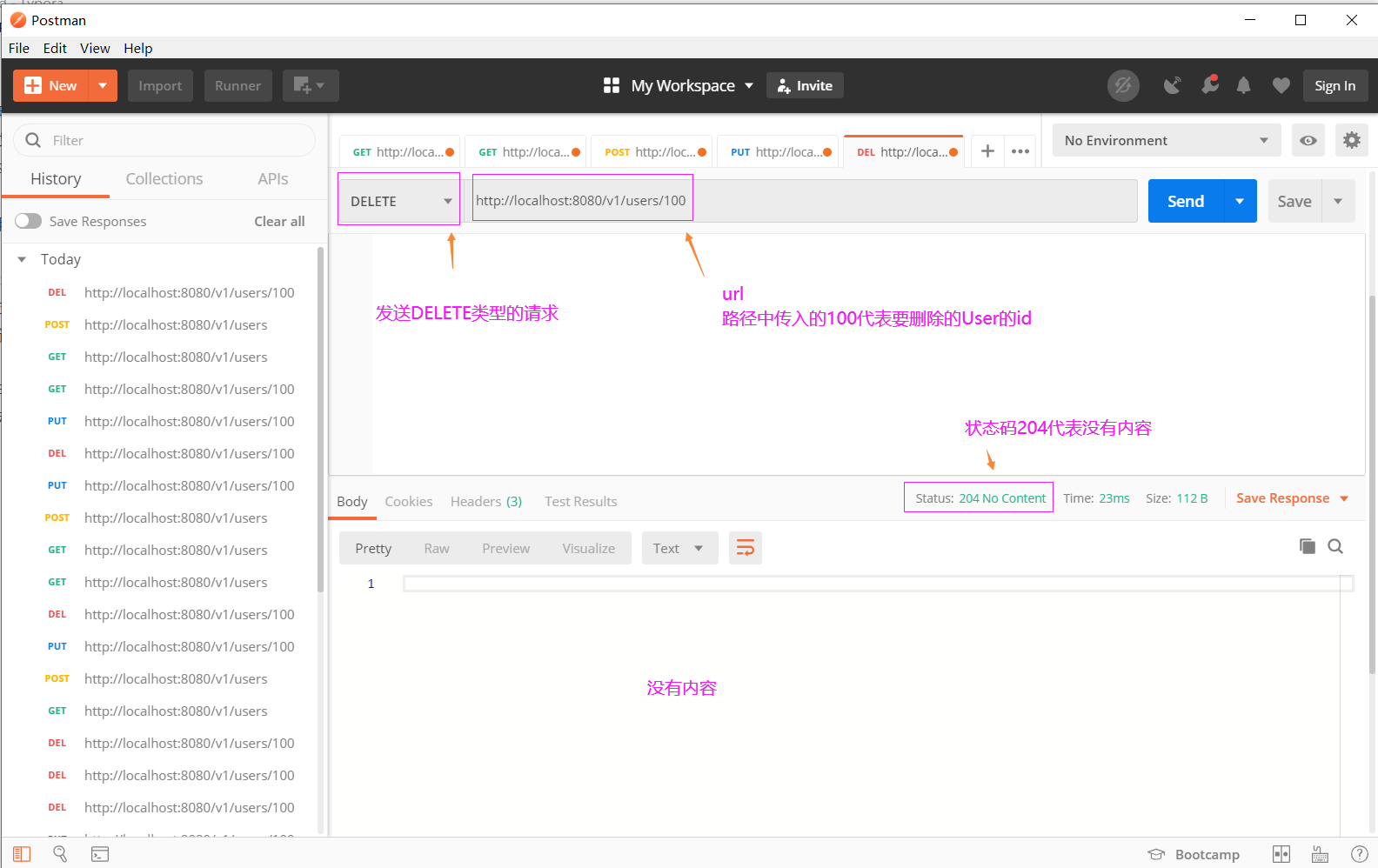The height and width of the screenshot is (868, 1378).
Task: Open the help question mark icon
Action: (1359, 854)
